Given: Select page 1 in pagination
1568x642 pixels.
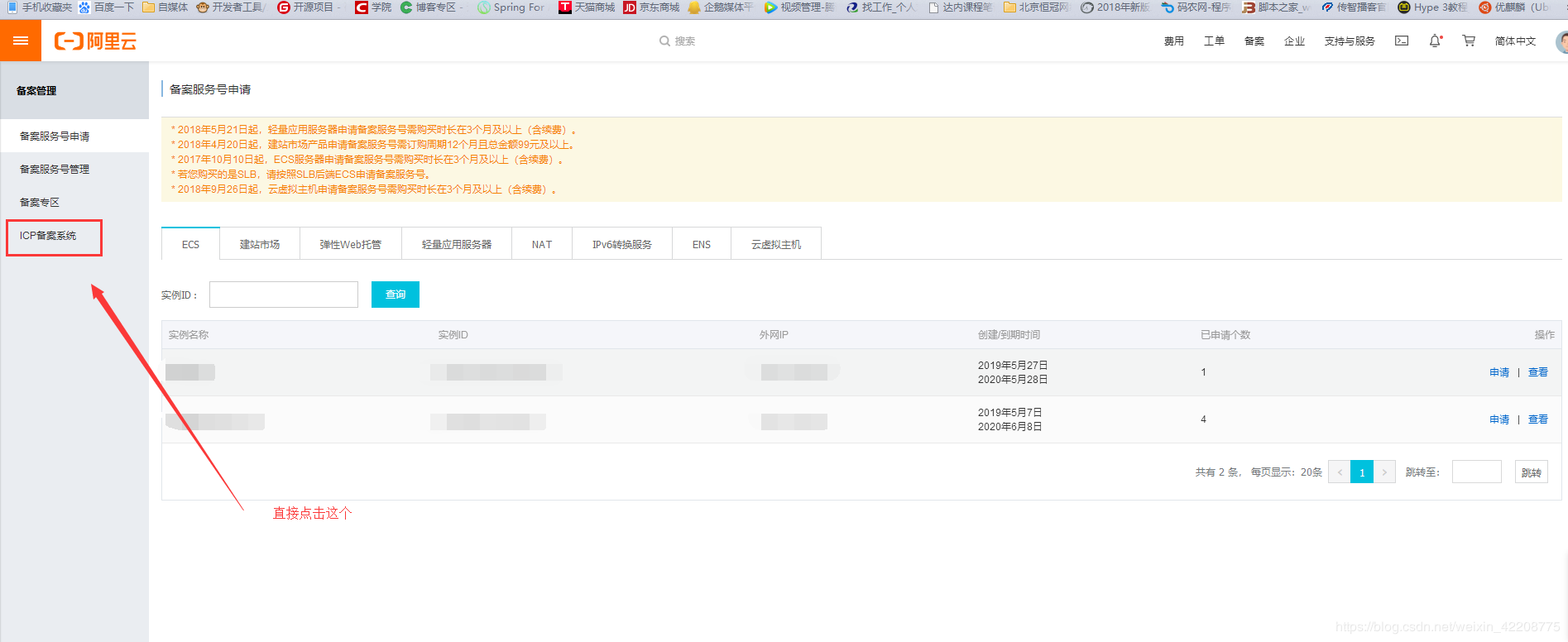Looking at the screenshot, I should point(1362,472).
